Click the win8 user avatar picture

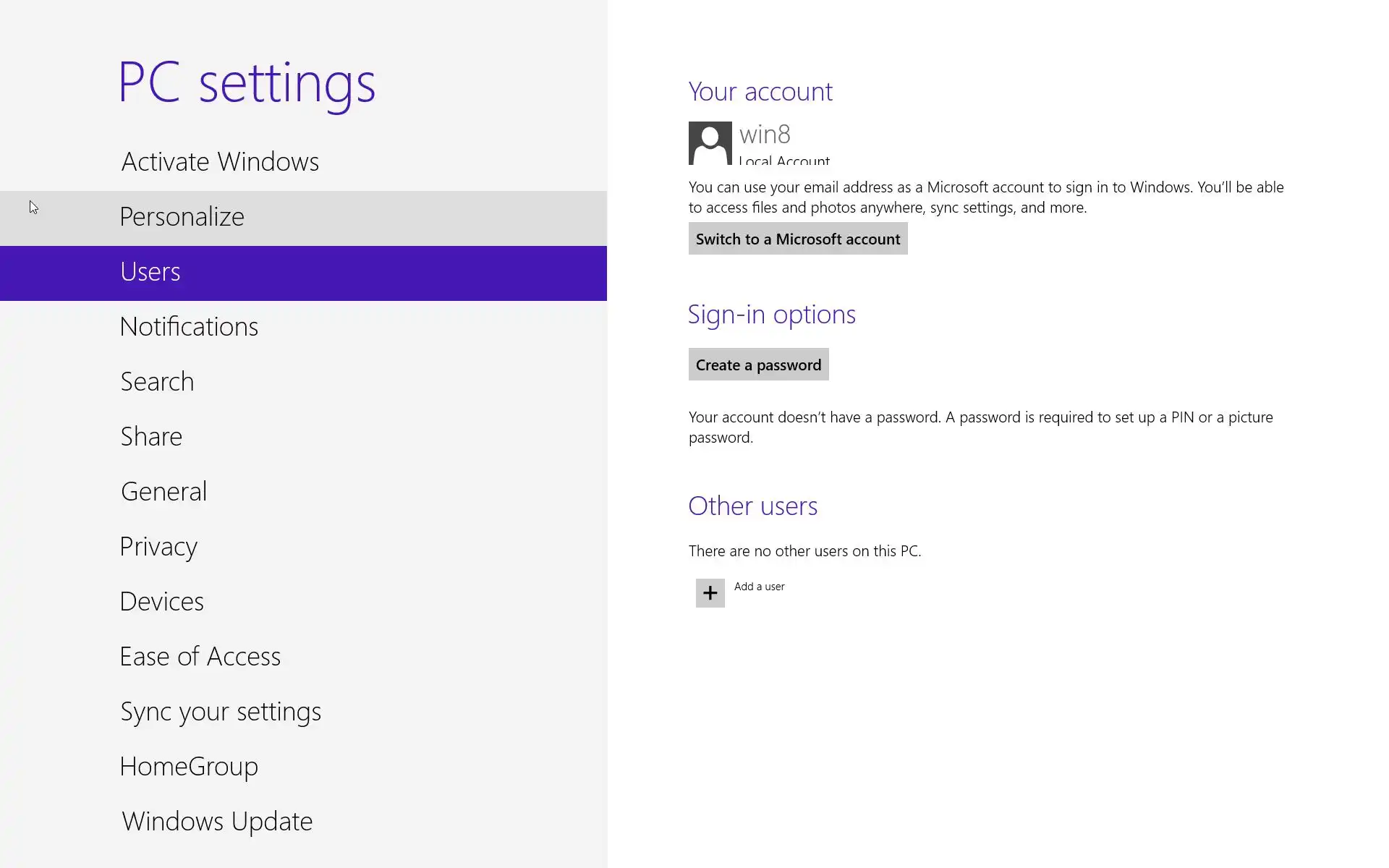pos(710,142)
